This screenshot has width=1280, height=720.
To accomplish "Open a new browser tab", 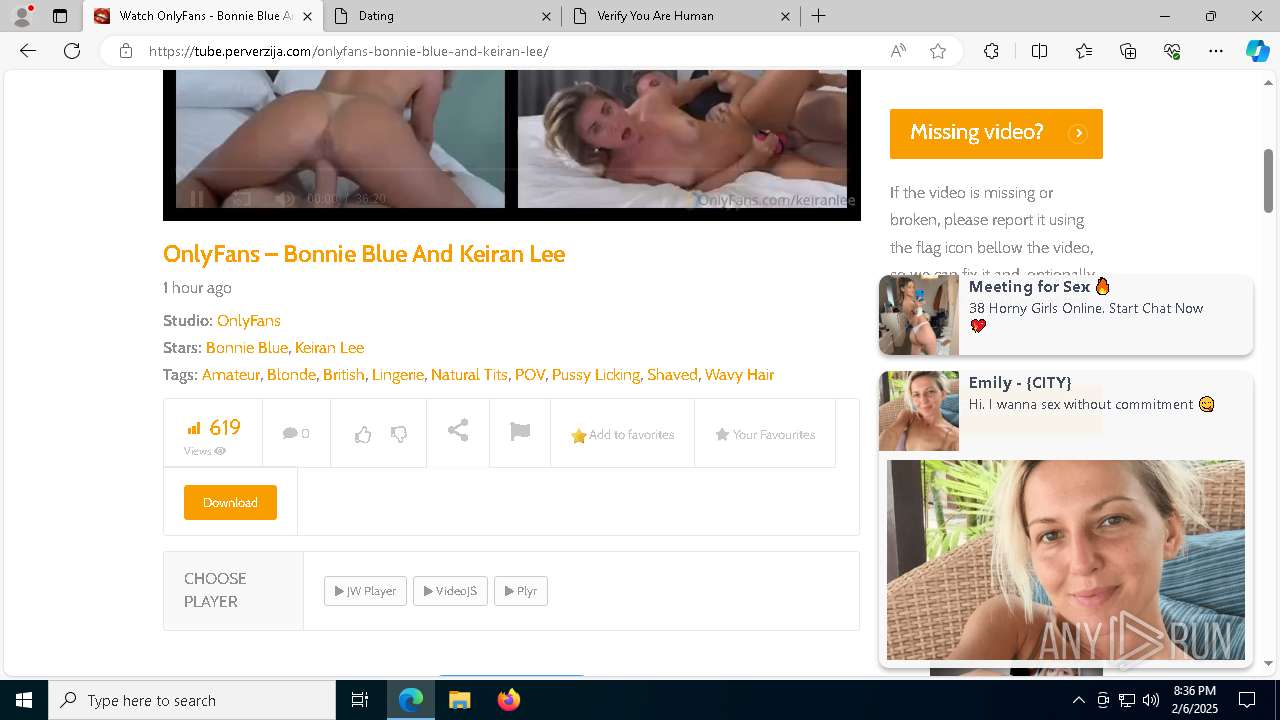I will [818, 16].
